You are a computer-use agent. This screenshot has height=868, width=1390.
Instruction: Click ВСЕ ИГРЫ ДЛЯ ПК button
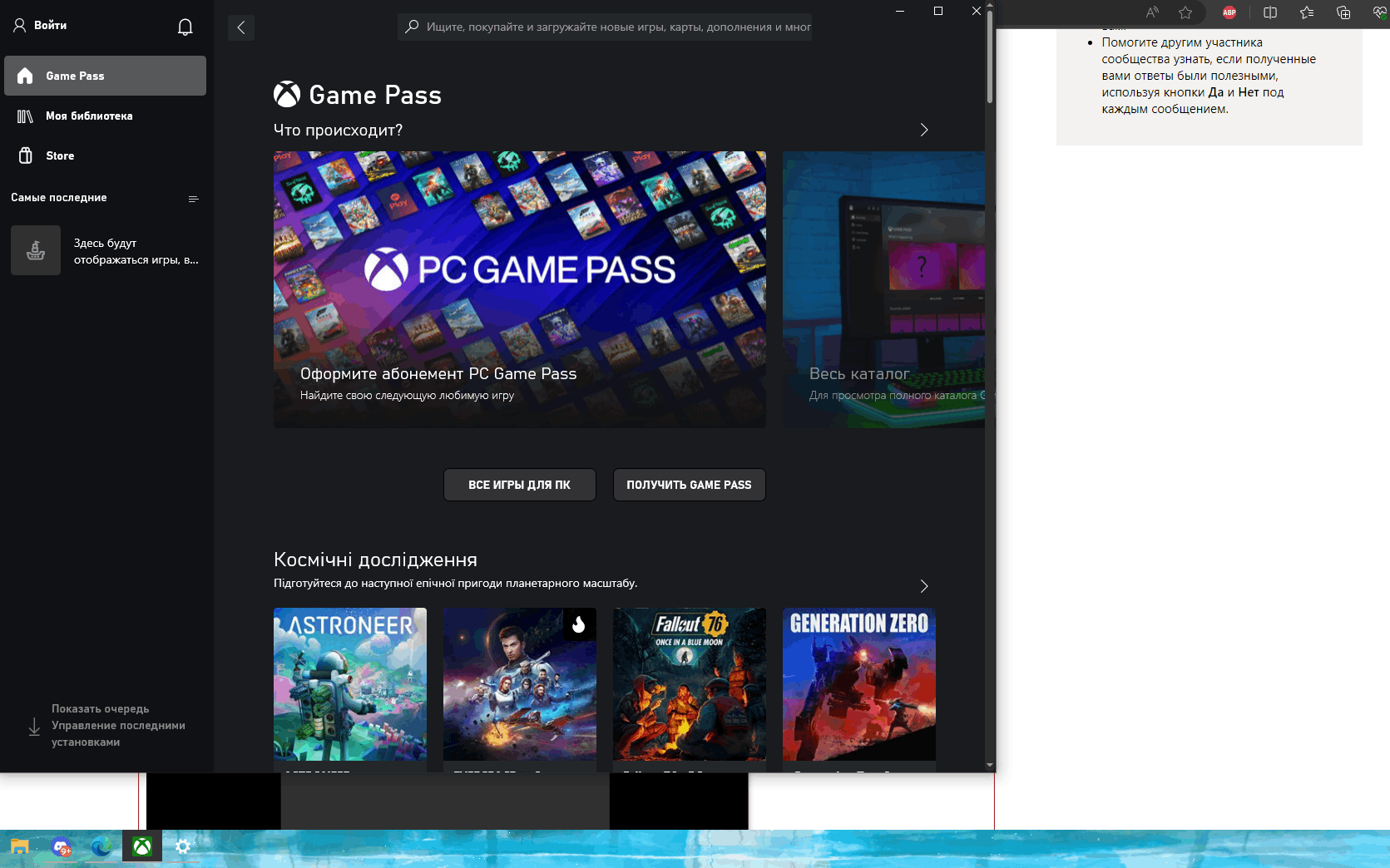[x=520, y=485]
